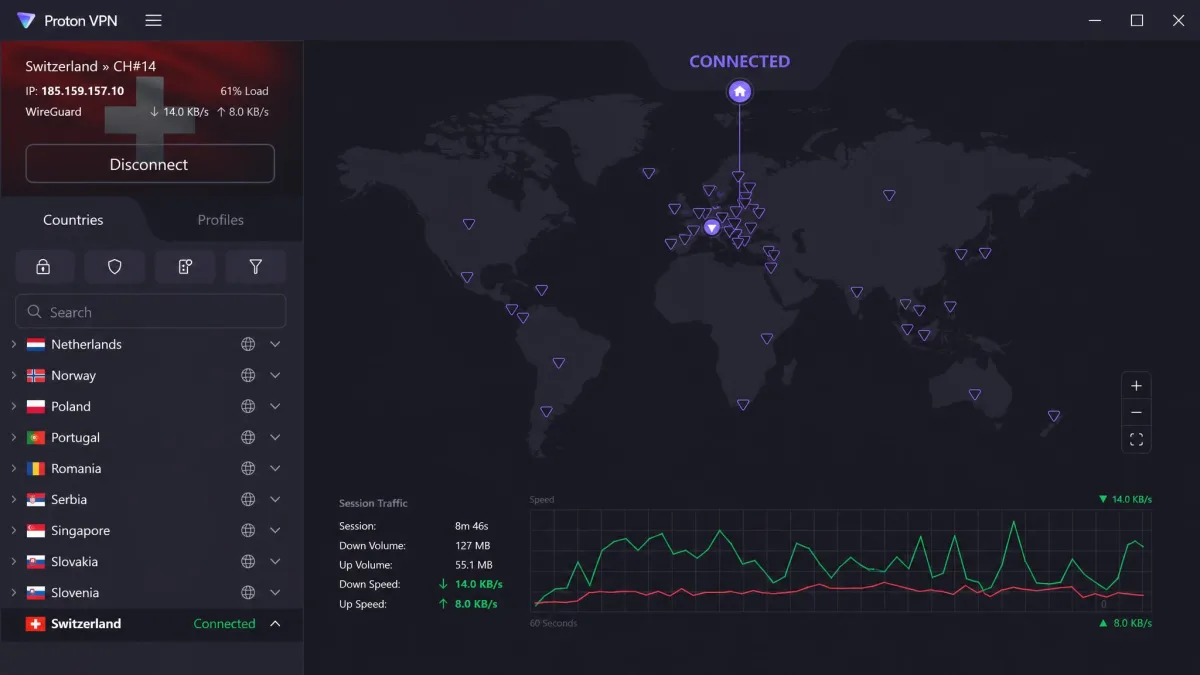Click the globe icon for Singapore
Image resolution: width=1200 pixels, height=675 pixels.
[248, 530]
